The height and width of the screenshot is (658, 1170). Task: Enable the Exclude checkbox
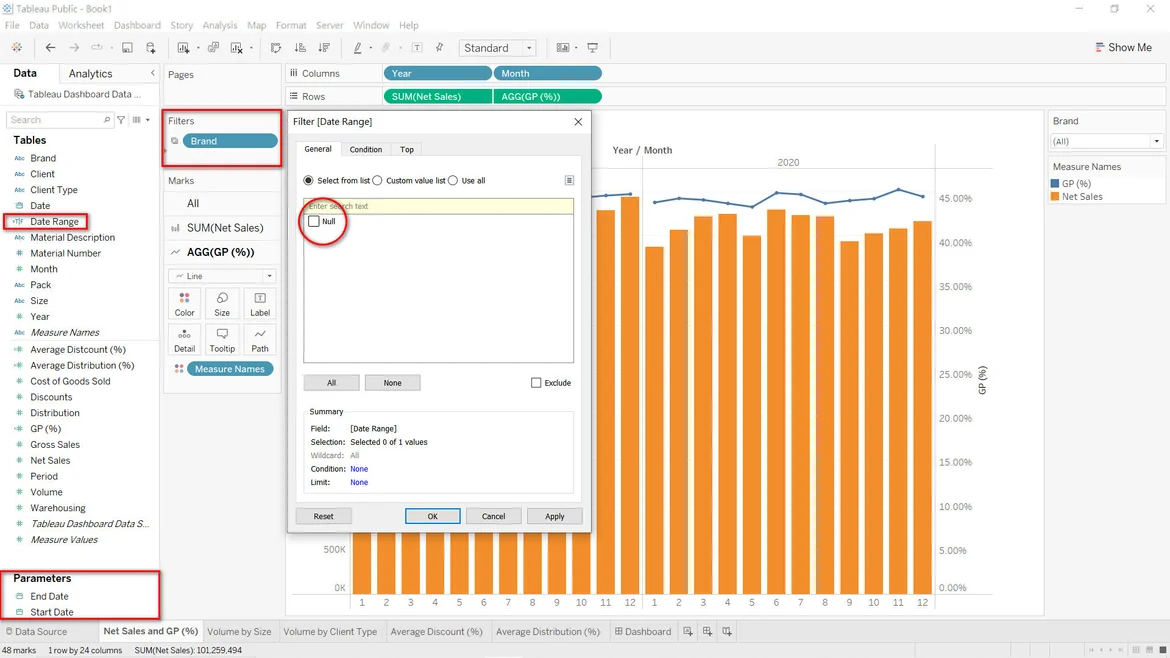[x=536, y=383]
